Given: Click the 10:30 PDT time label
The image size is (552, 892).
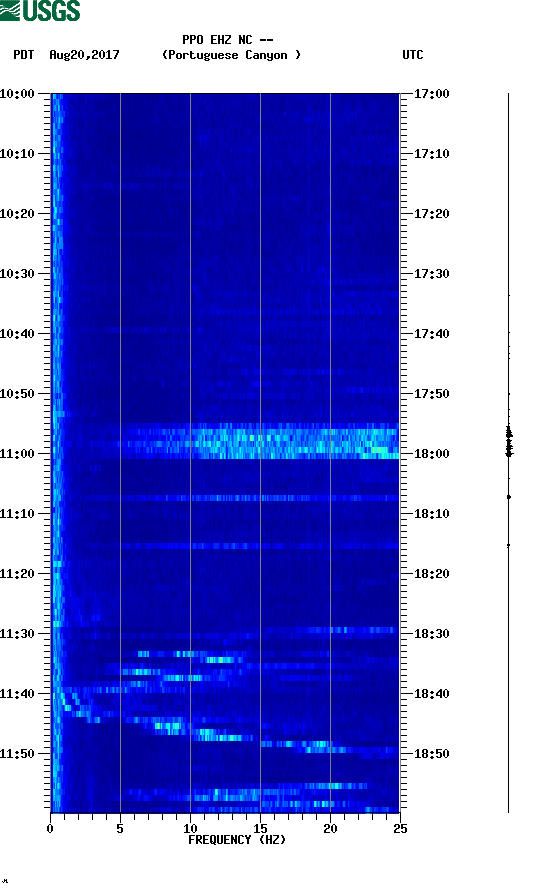Looking at the screenshot, I should pyautogui.click(x=17, y=274).
